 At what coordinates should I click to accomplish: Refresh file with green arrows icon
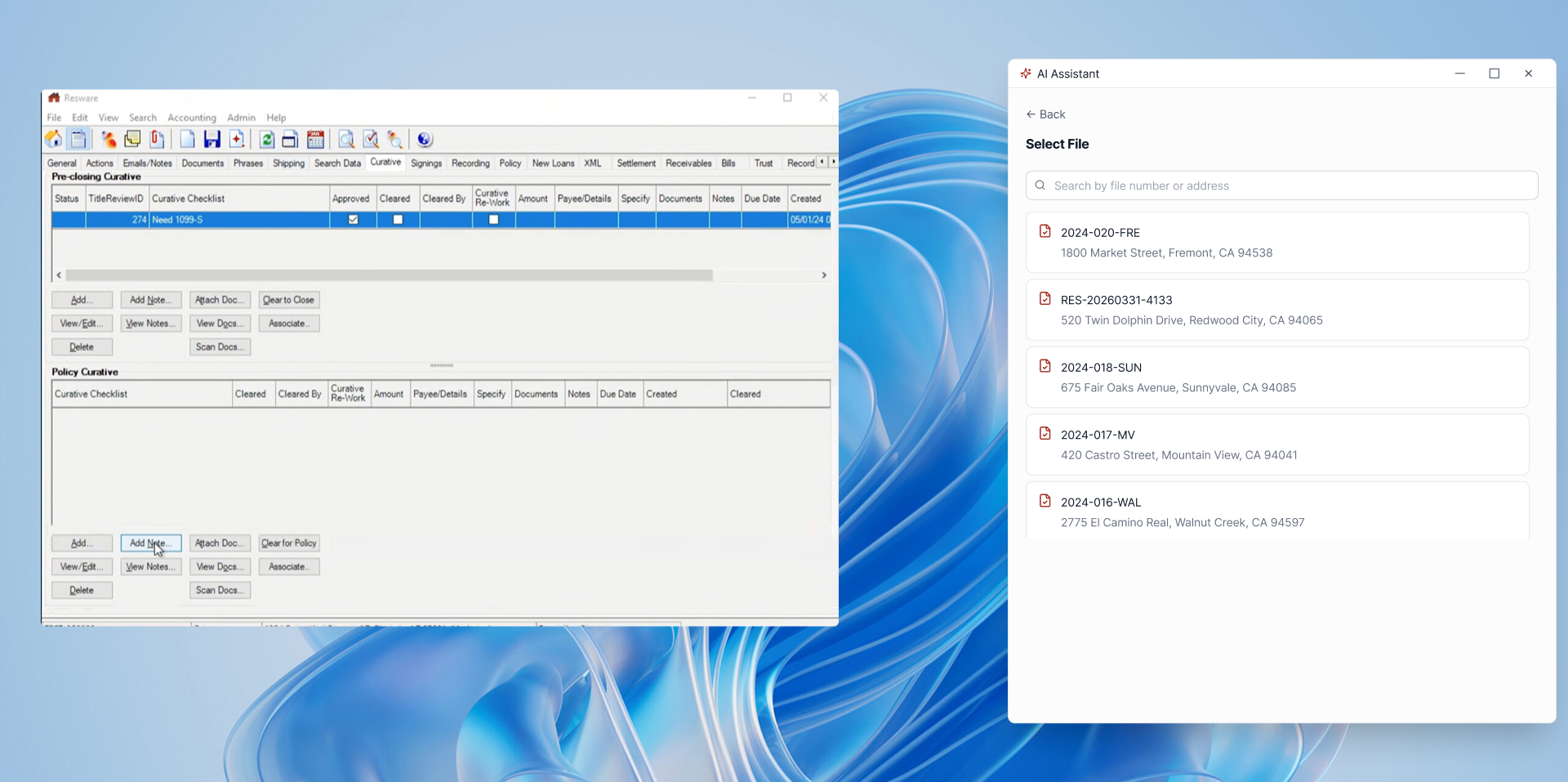click(x=266, y=139)
